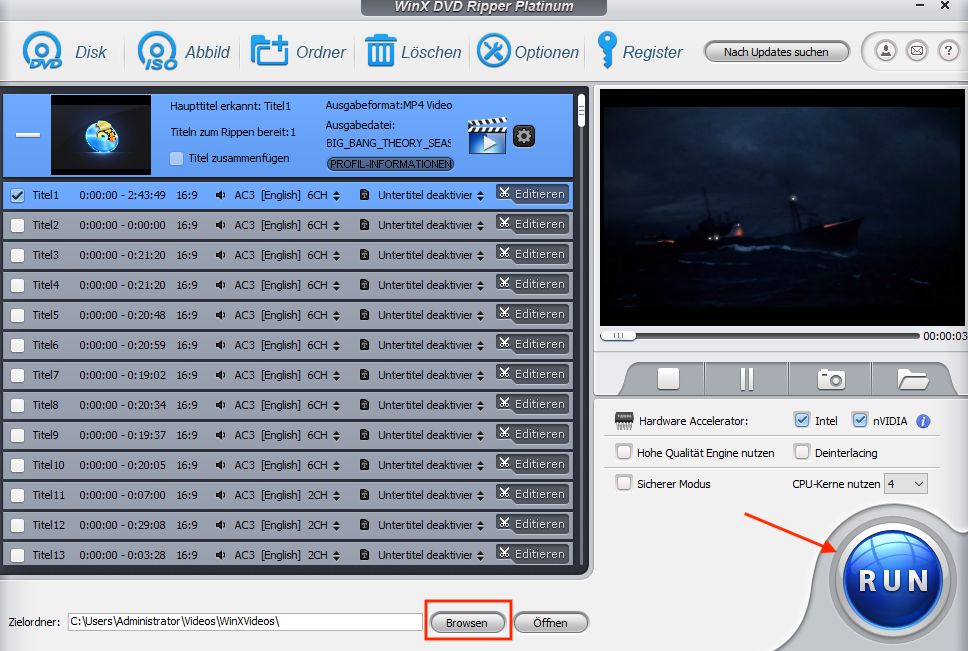Click the clapperboard output format icon
The height and width of the screenshot is (651, 968).
(487, 136)
